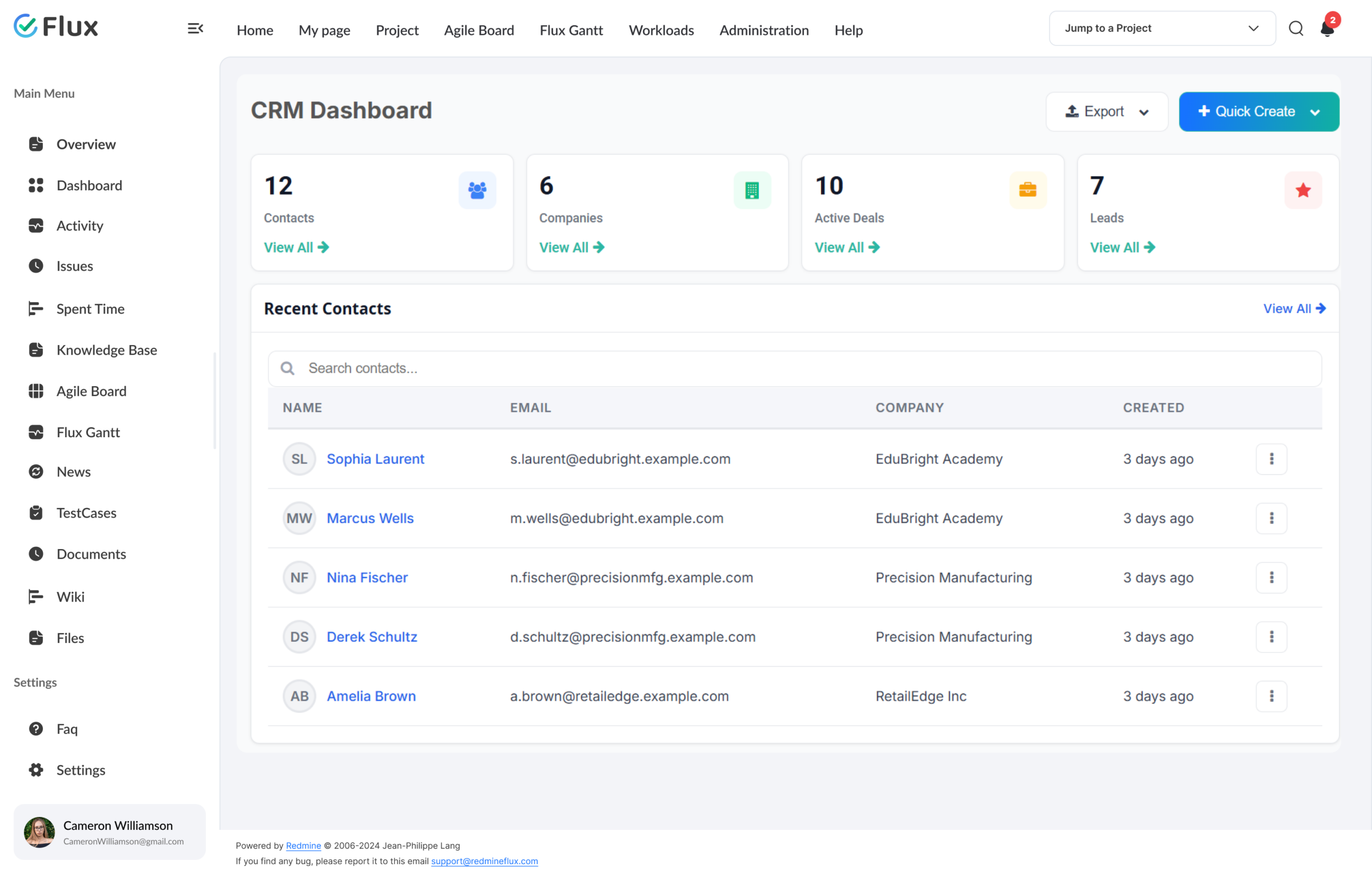Viewport: 1372px width, 877px height.
Task: Click Cameron Williamson avatar photo
Action: point(39,832)
